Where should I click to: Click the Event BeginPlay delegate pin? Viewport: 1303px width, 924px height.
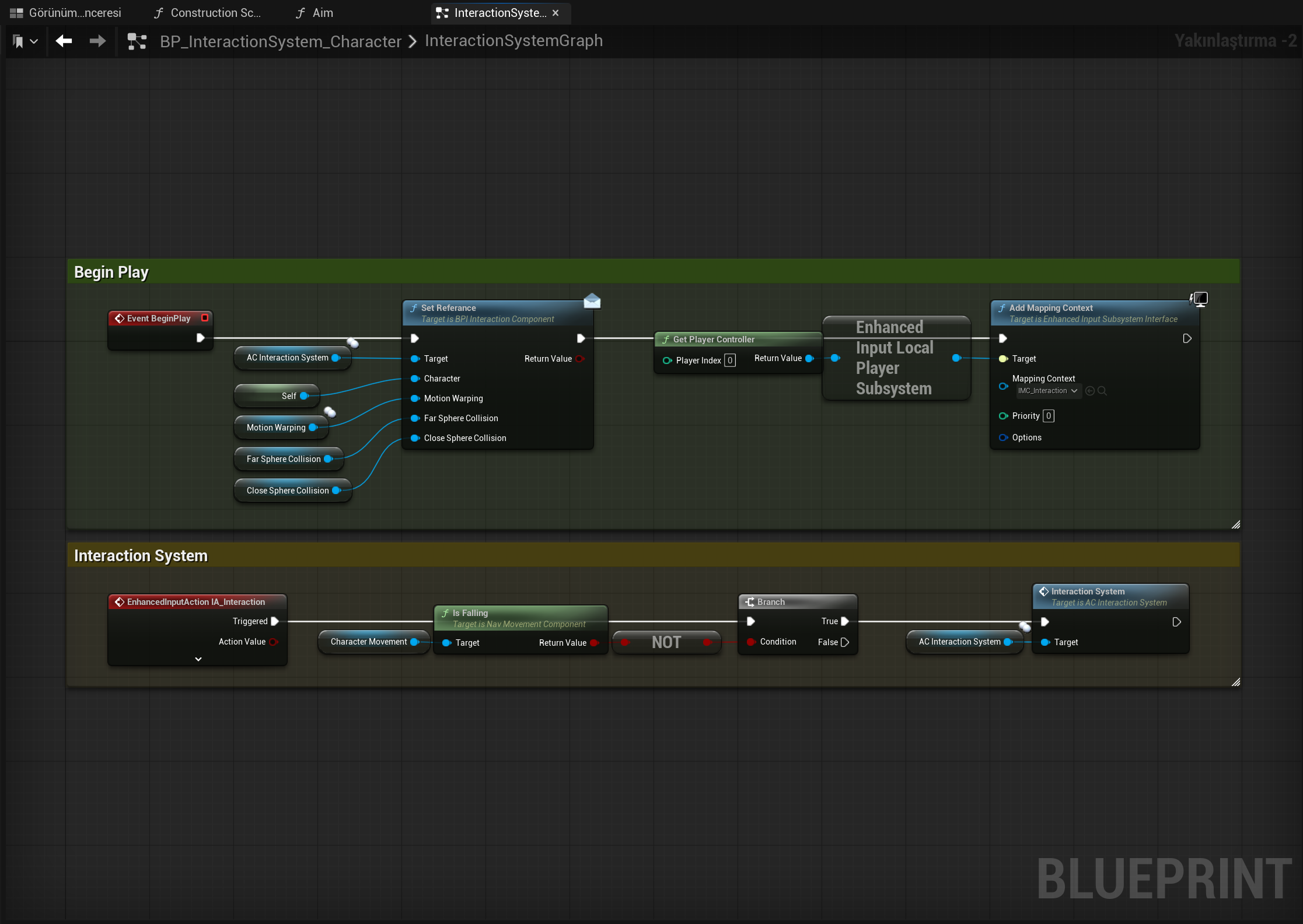coord(205,318)
